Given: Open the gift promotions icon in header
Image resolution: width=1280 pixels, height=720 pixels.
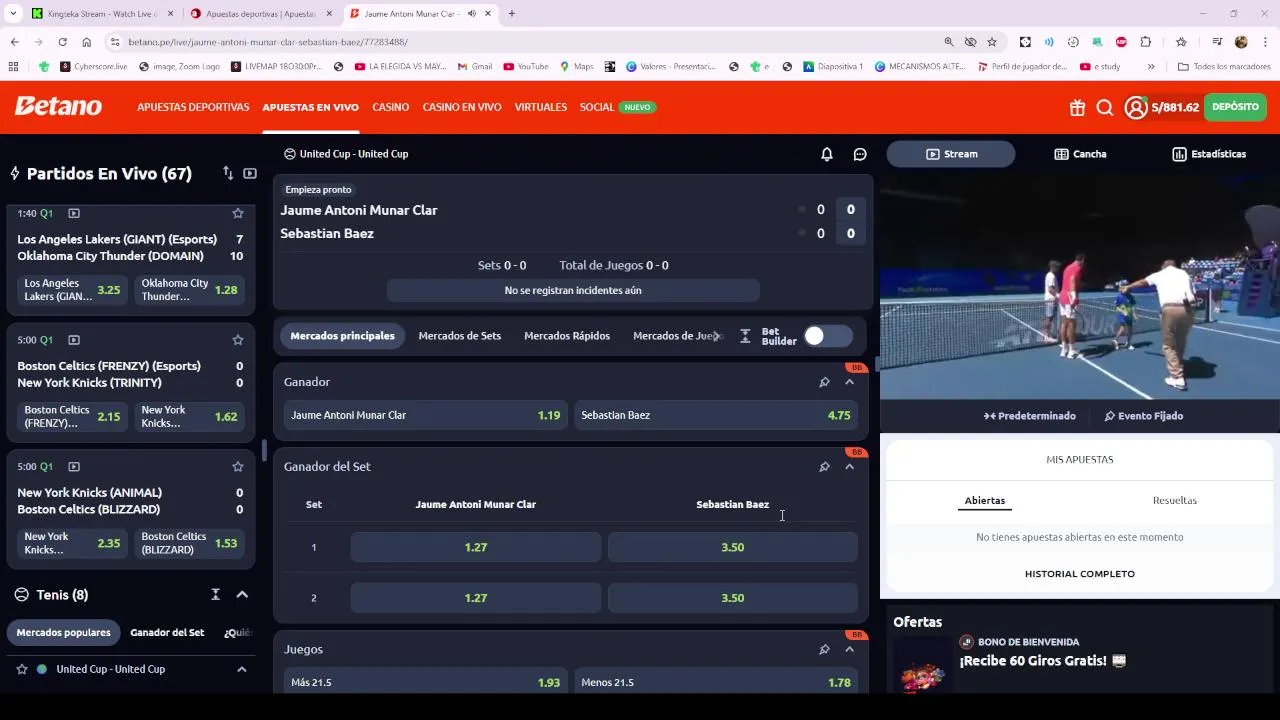Looking at the screenshot, I should coord(1077,108).
